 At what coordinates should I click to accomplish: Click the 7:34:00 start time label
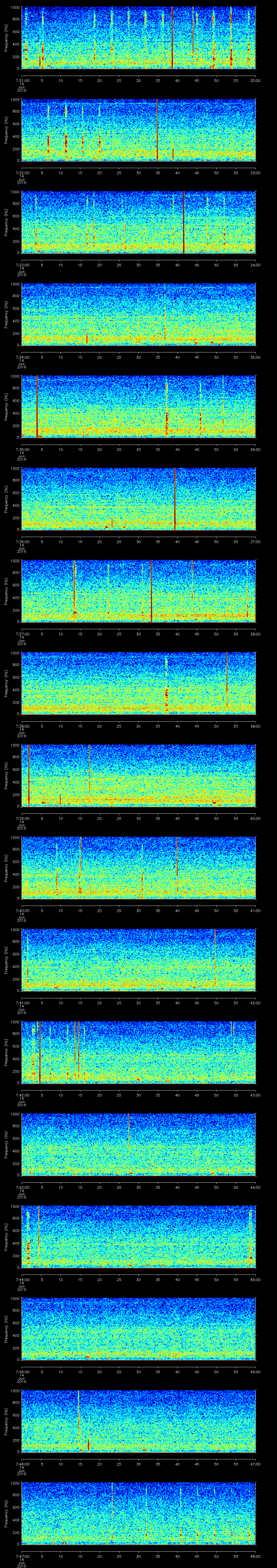[22, 357]
